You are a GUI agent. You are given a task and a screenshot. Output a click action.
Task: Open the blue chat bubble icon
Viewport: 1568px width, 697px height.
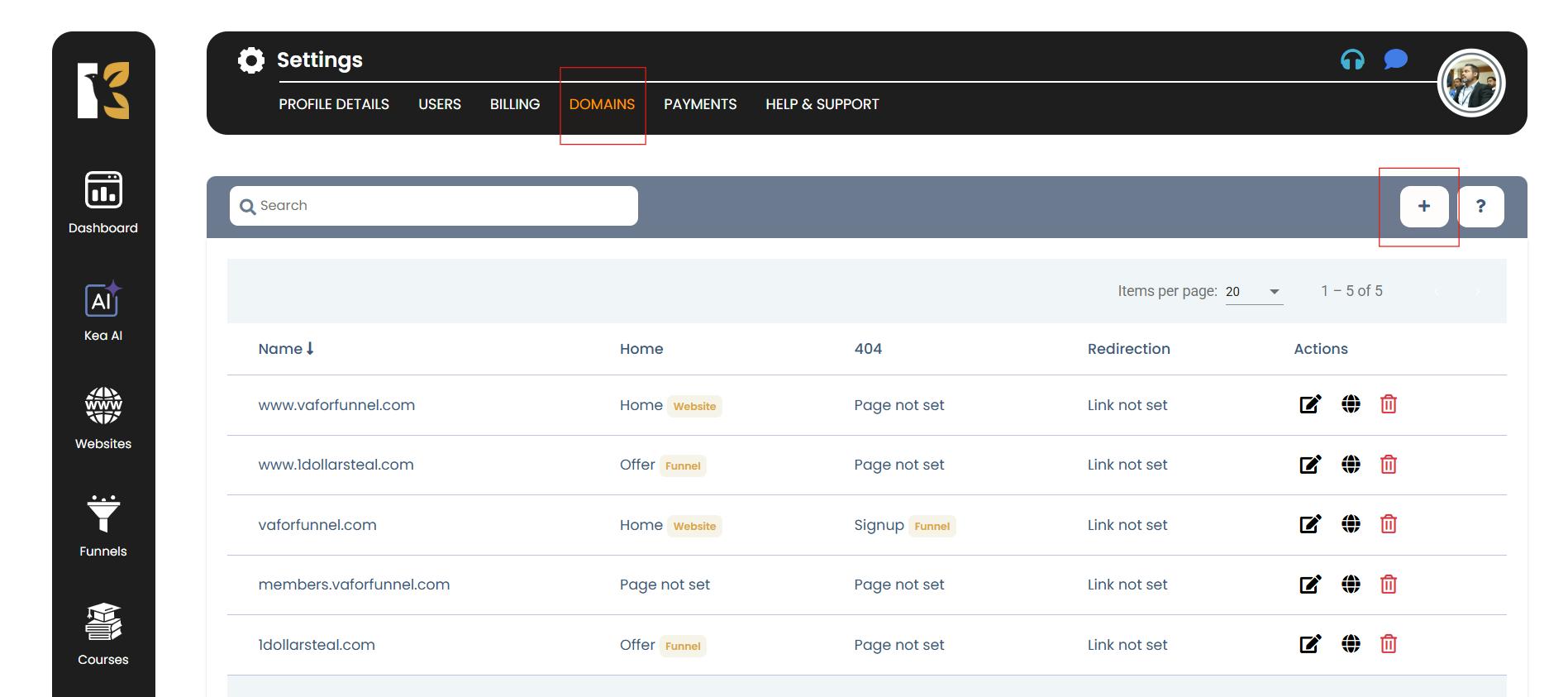coord(1395,60)
